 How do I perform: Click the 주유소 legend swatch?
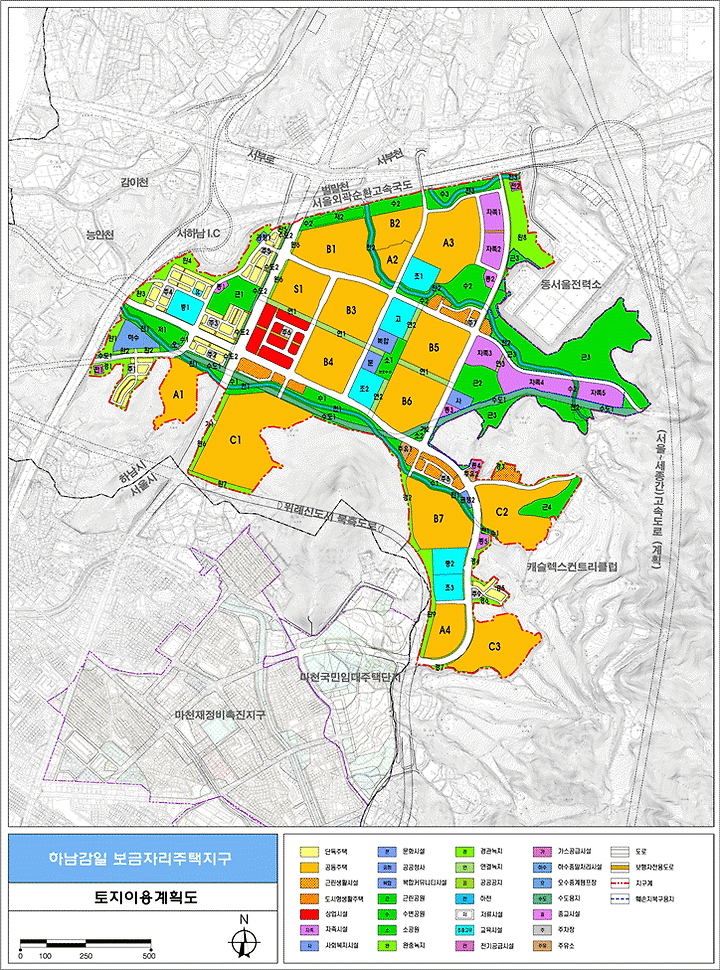tap(541, 946)
